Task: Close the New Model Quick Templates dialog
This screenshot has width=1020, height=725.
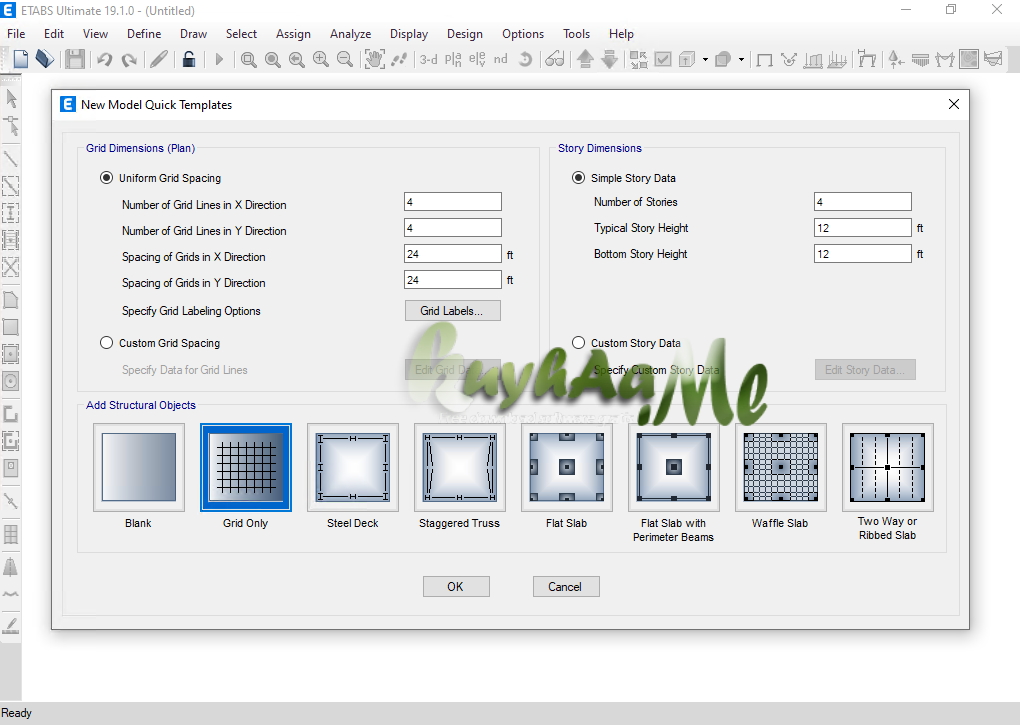Action: pos(954,104)
